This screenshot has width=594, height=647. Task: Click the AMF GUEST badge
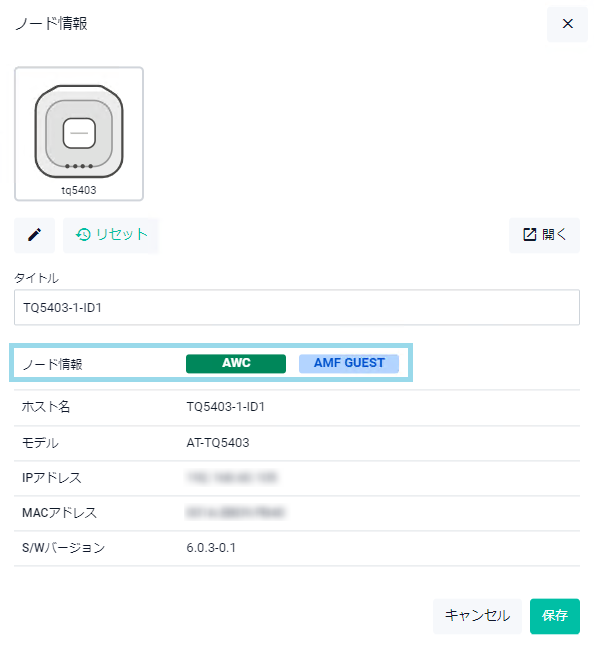click(349, 364)
